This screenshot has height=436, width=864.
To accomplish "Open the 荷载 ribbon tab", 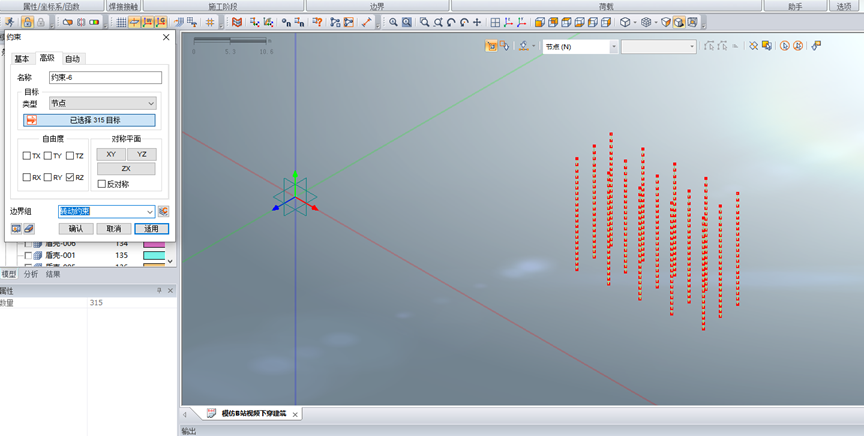I will pyautogui.click(x=606, y=6).
